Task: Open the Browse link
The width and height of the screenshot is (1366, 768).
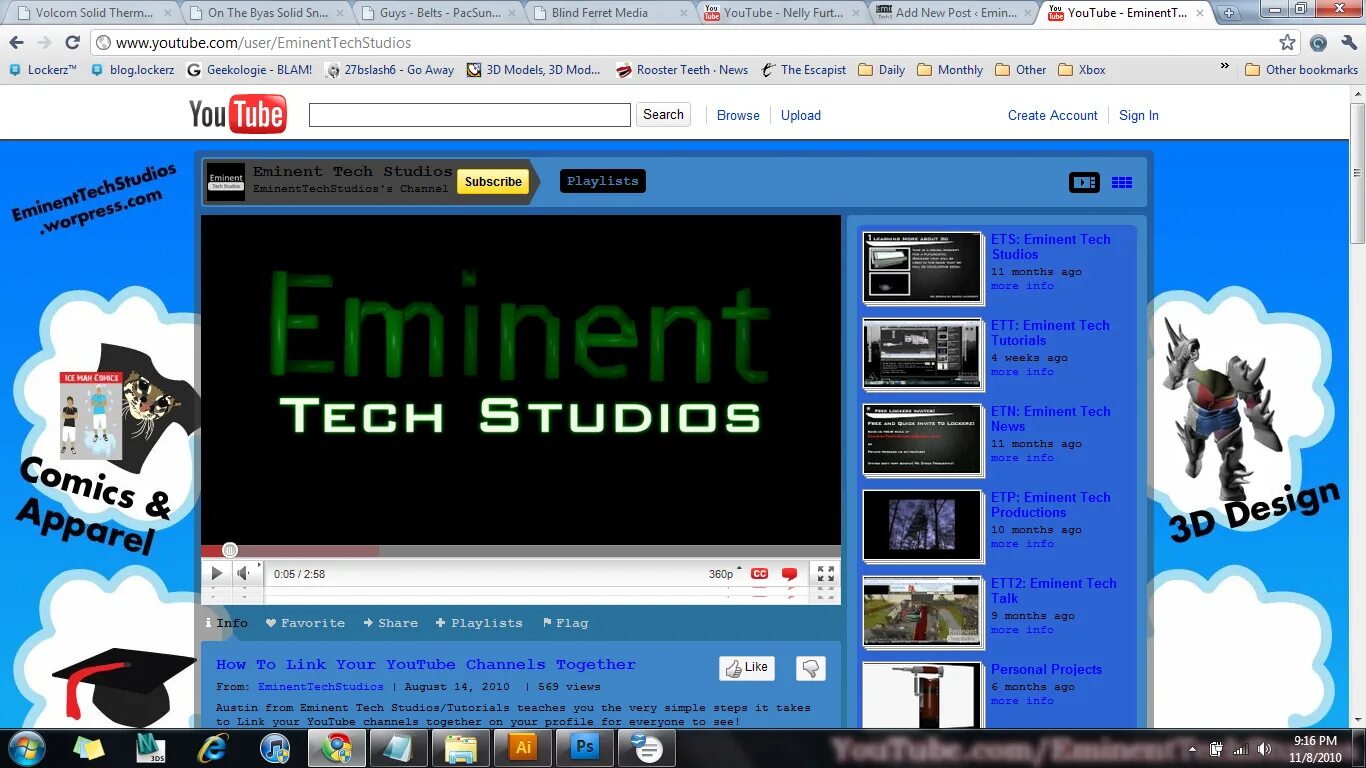Action: (x=738, y=115)
